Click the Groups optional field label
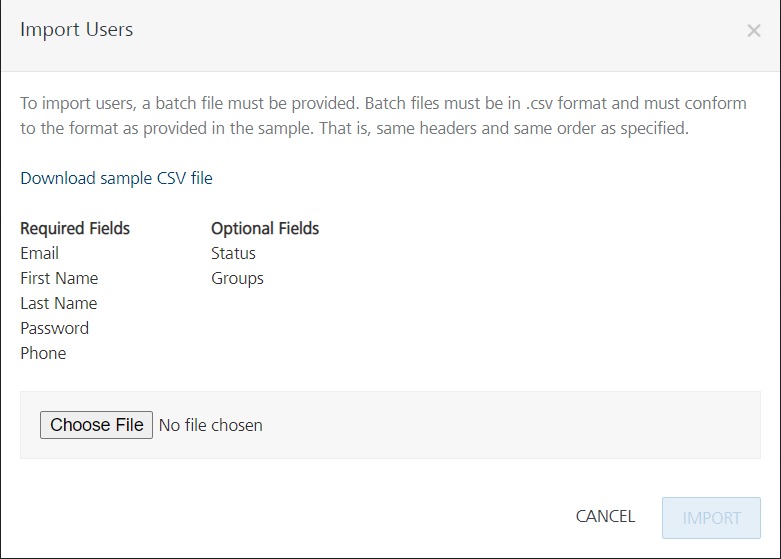 (x=237, y=279)
